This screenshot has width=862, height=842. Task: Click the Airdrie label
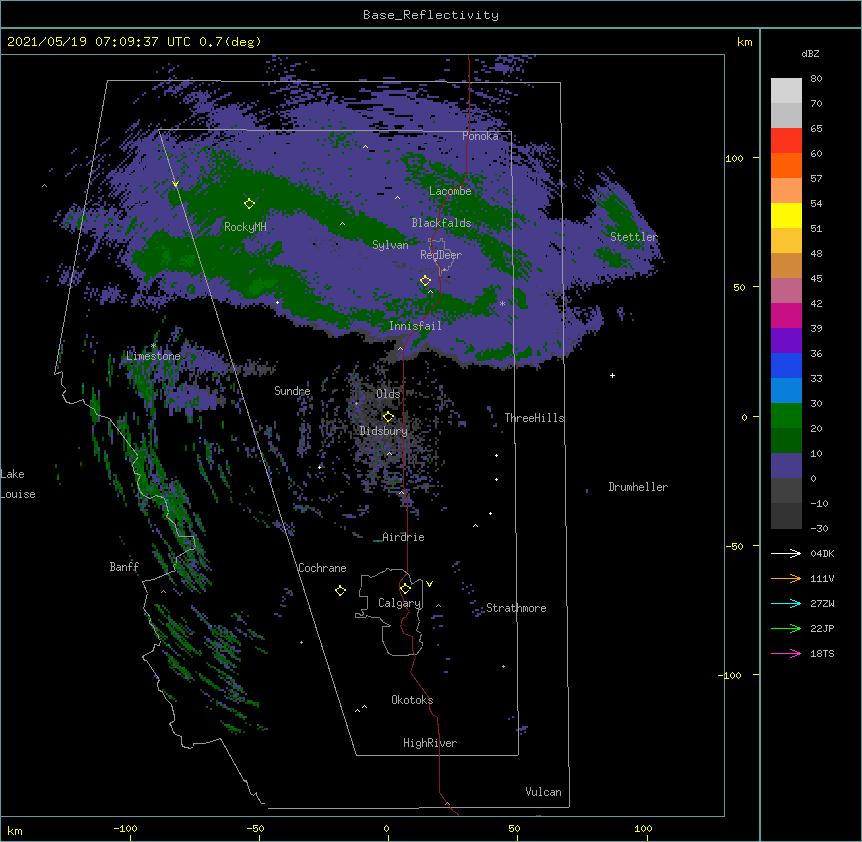point(403,537)
